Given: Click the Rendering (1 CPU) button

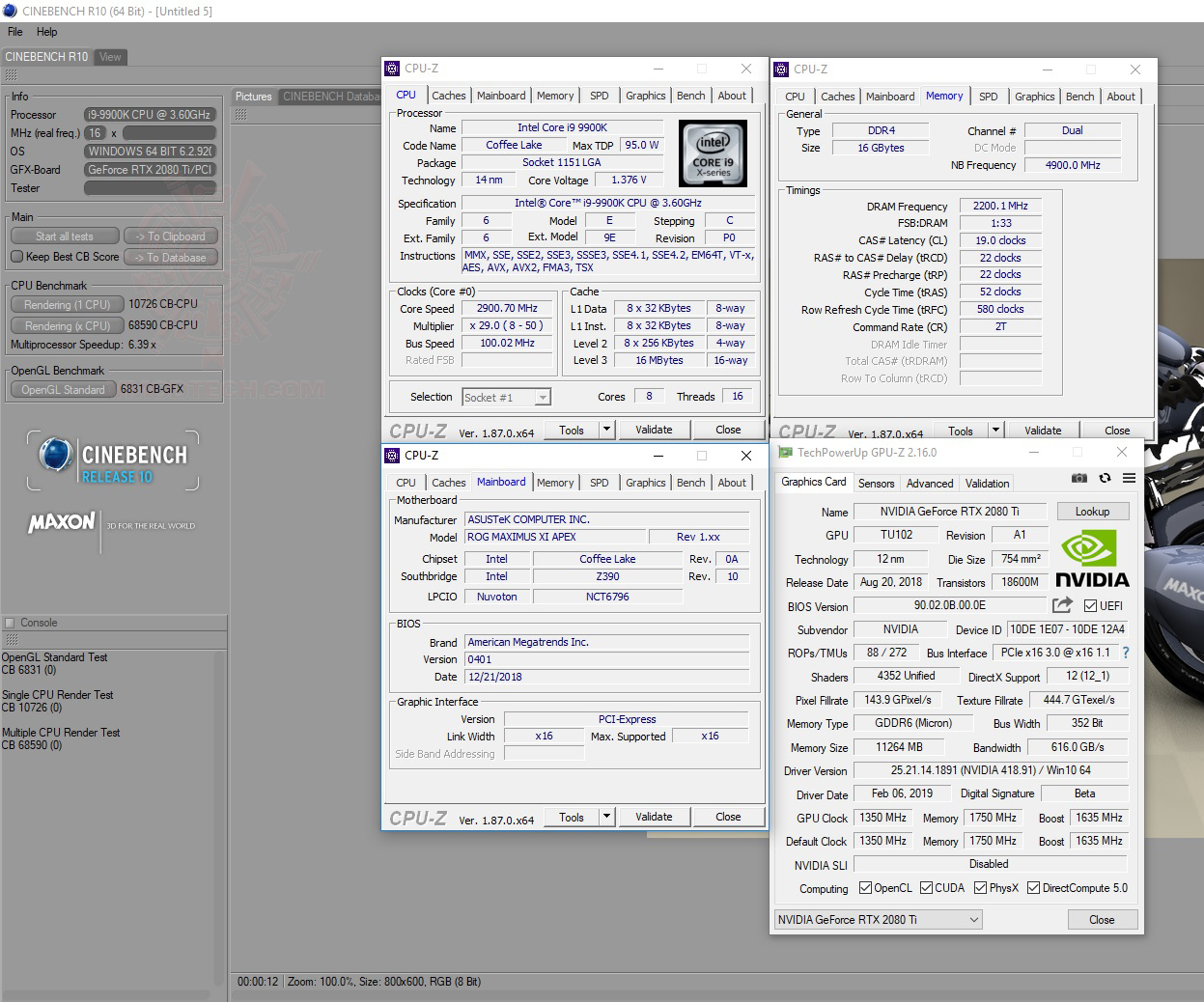Looking at the screenshot, I should (x=68, y=305).
